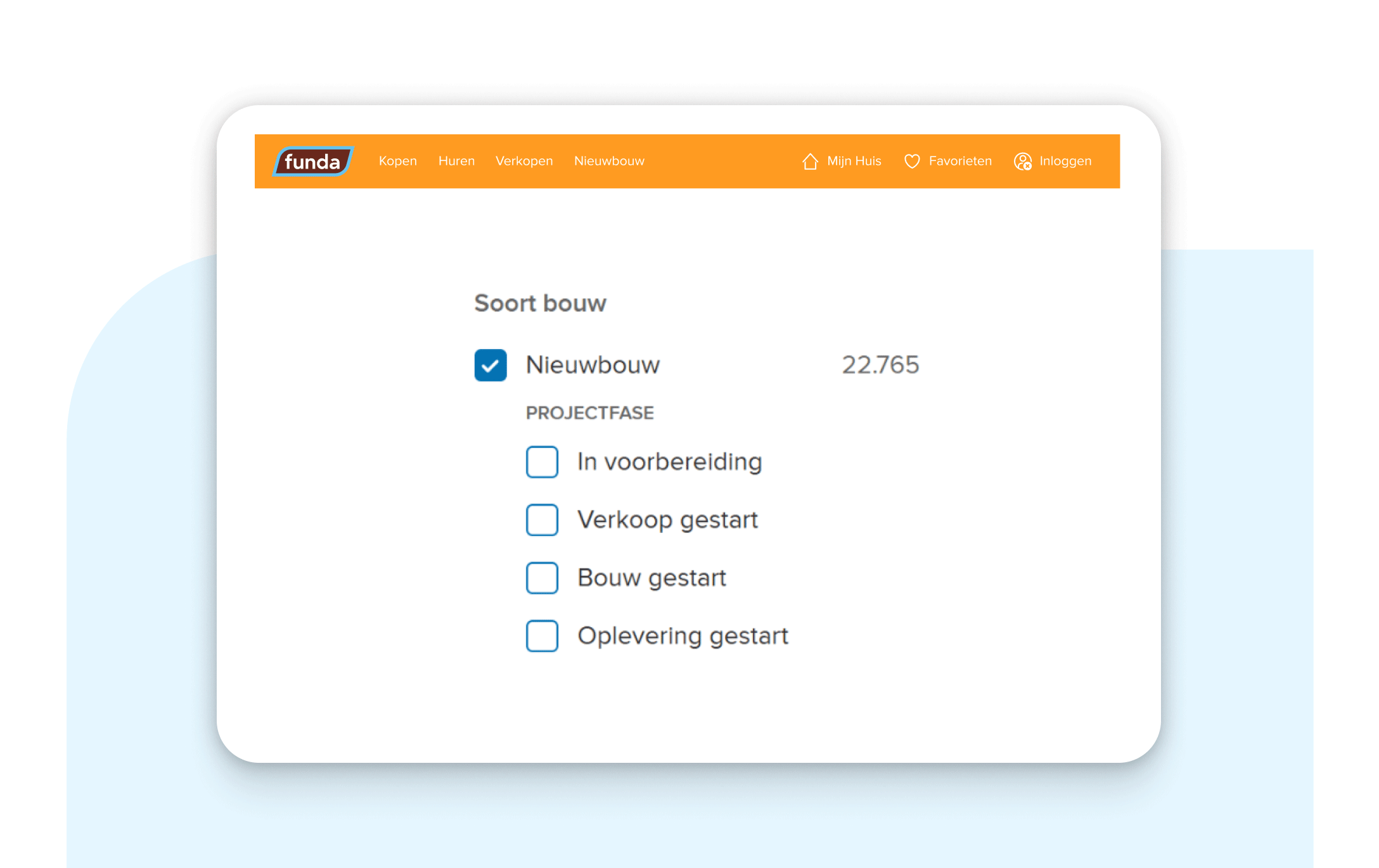Click the Mijn Huis text link

(854, 161)
